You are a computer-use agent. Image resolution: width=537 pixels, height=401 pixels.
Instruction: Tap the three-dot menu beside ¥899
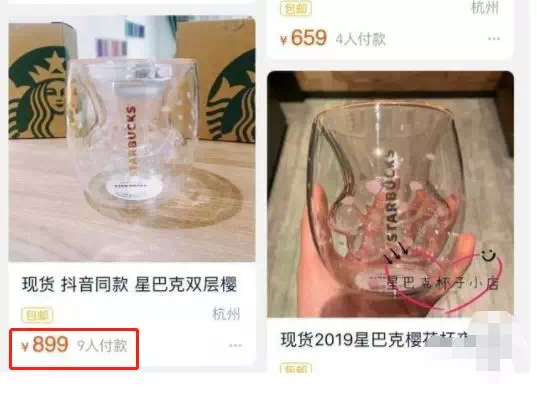click(x=235, y=345)
